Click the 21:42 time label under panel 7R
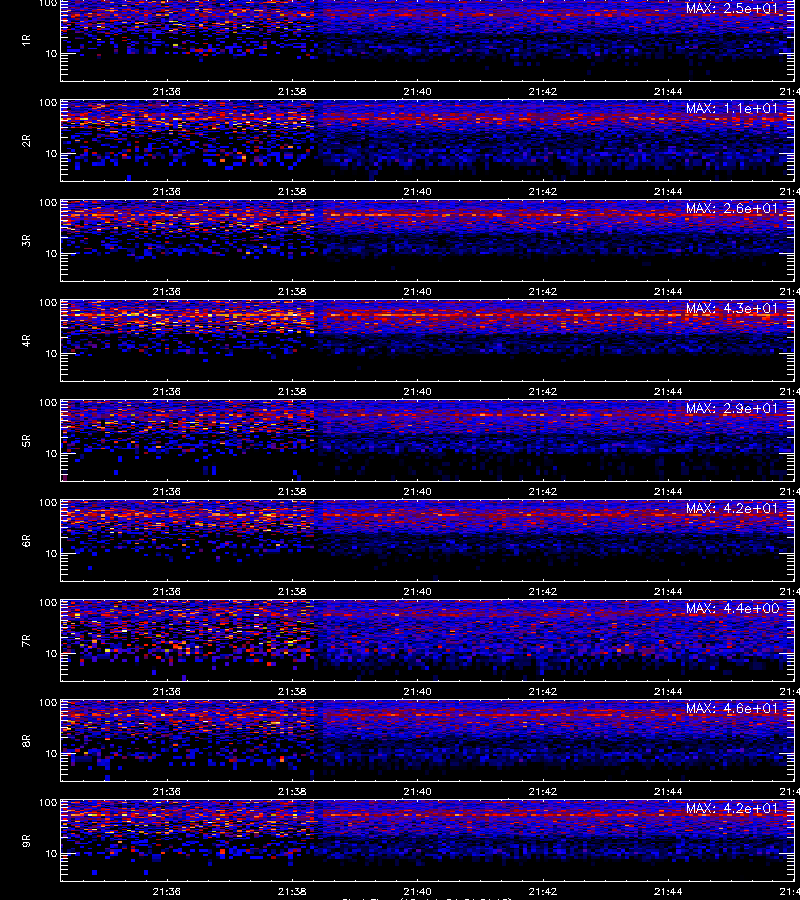Image resolution: width=800 pixels, height=900 pixels. 542,692
